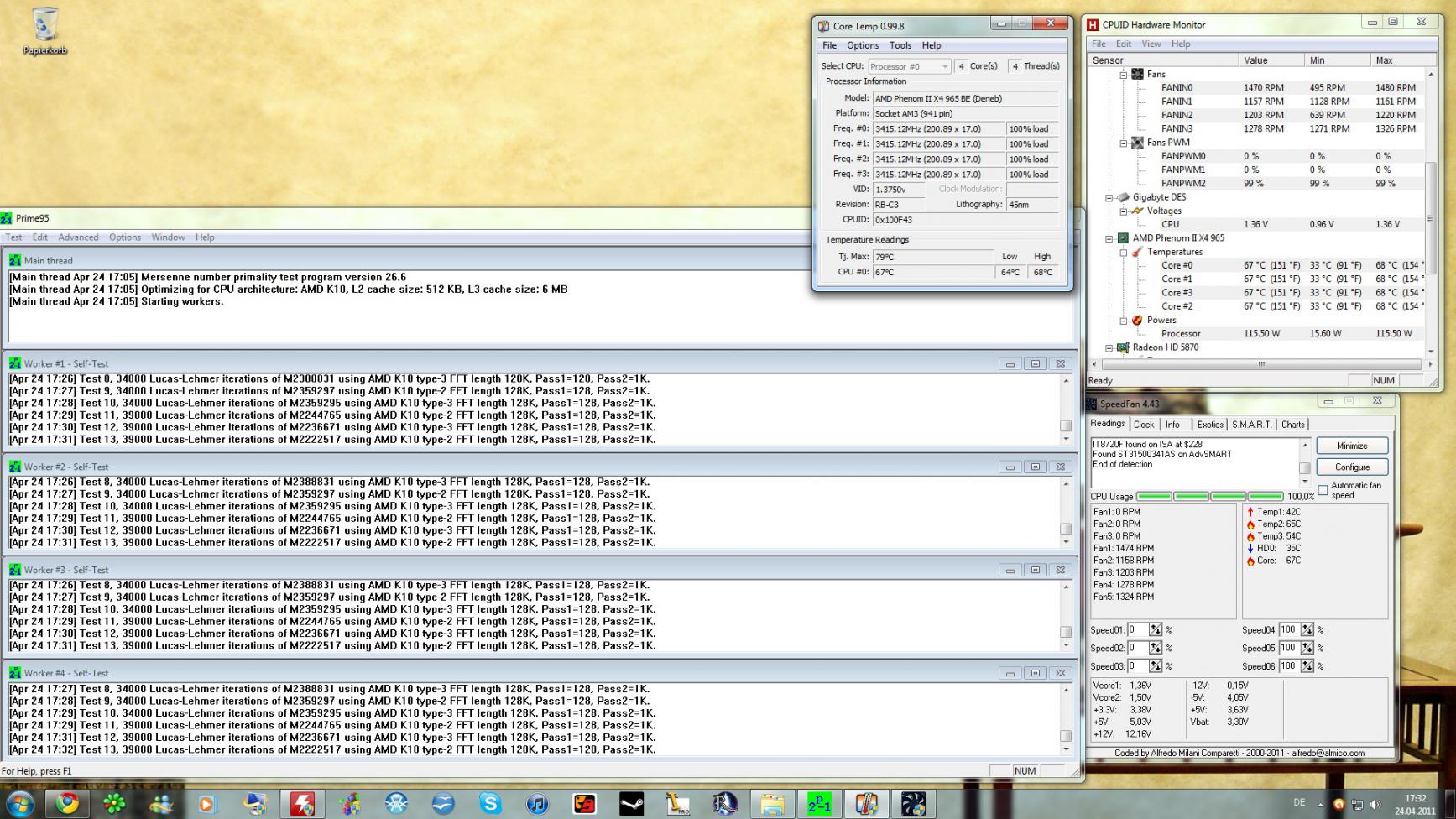Open iTunes from the taskbar
Image resolution: width=1456 pixels, height=819 pixels.
pyautogui.click(x=537, y=804)
